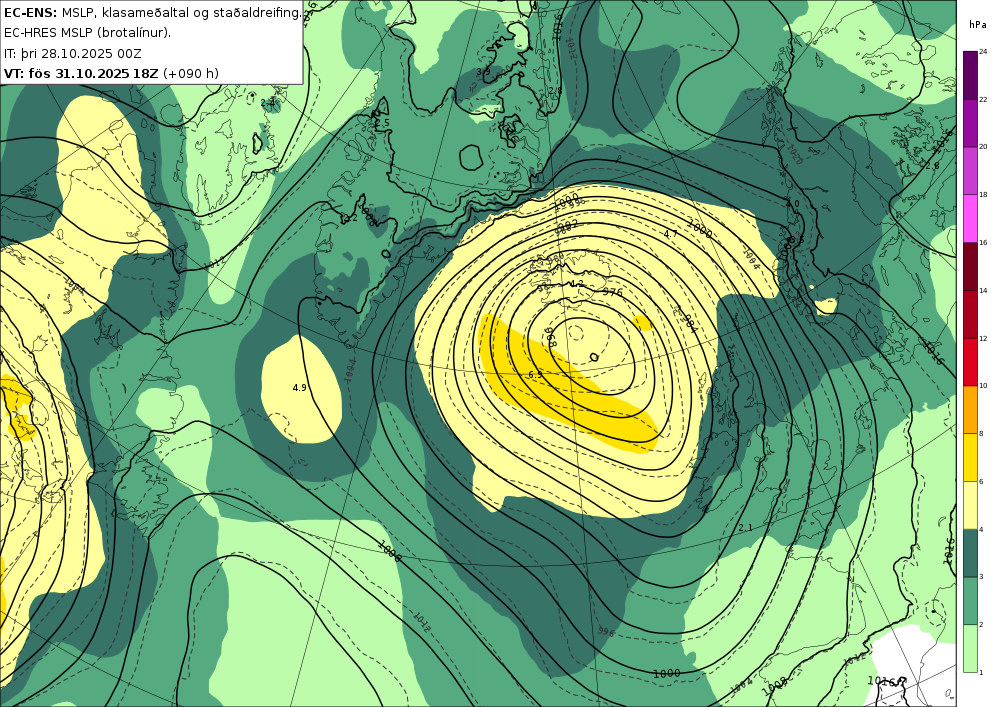Click the red 10–12 hPa legend swatch
The width and height of the screenshot is (1000, 707).
pyautogui.click(x=970, y=362)
